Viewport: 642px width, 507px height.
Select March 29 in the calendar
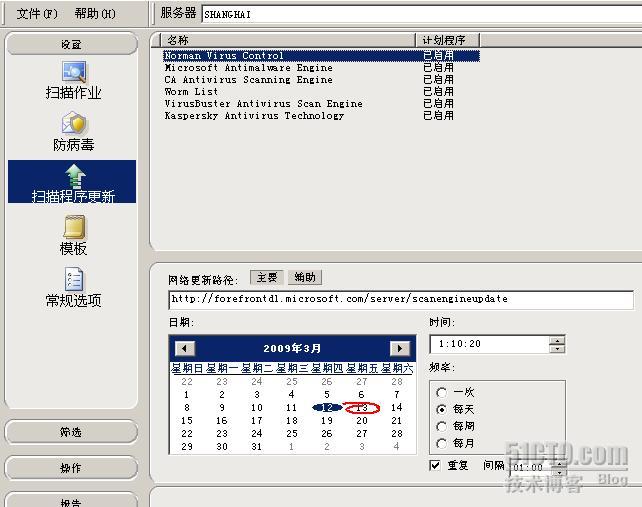187,446
